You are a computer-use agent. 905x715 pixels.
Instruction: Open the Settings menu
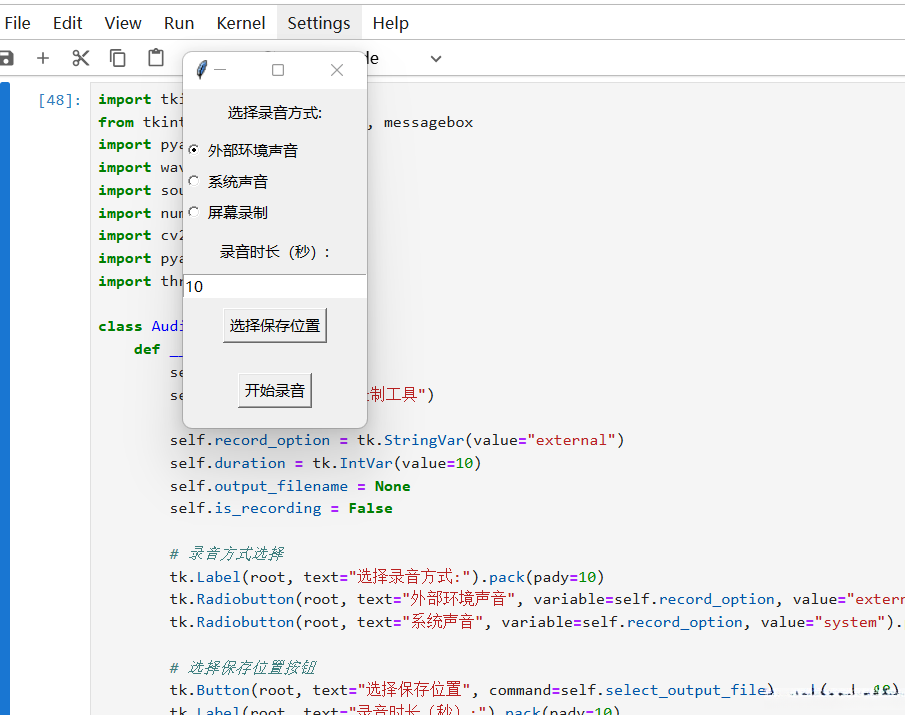tap(319, 23)
